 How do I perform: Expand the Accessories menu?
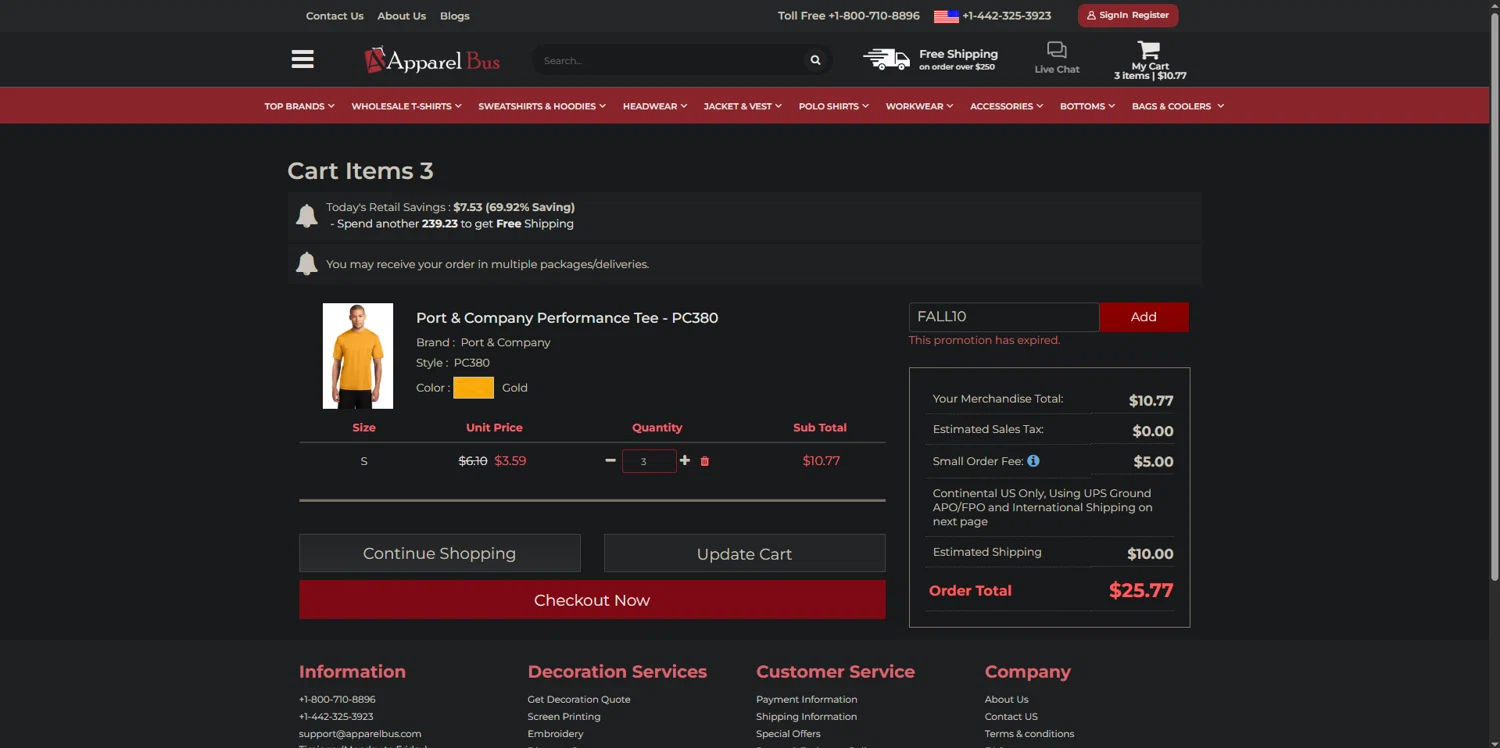click(x=1006, y=106)
